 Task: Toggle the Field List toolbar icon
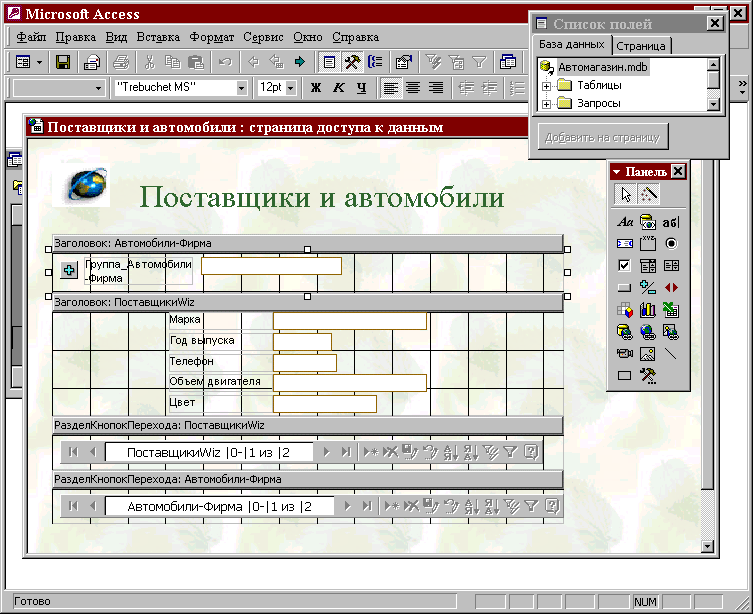[x=329, y=62]
